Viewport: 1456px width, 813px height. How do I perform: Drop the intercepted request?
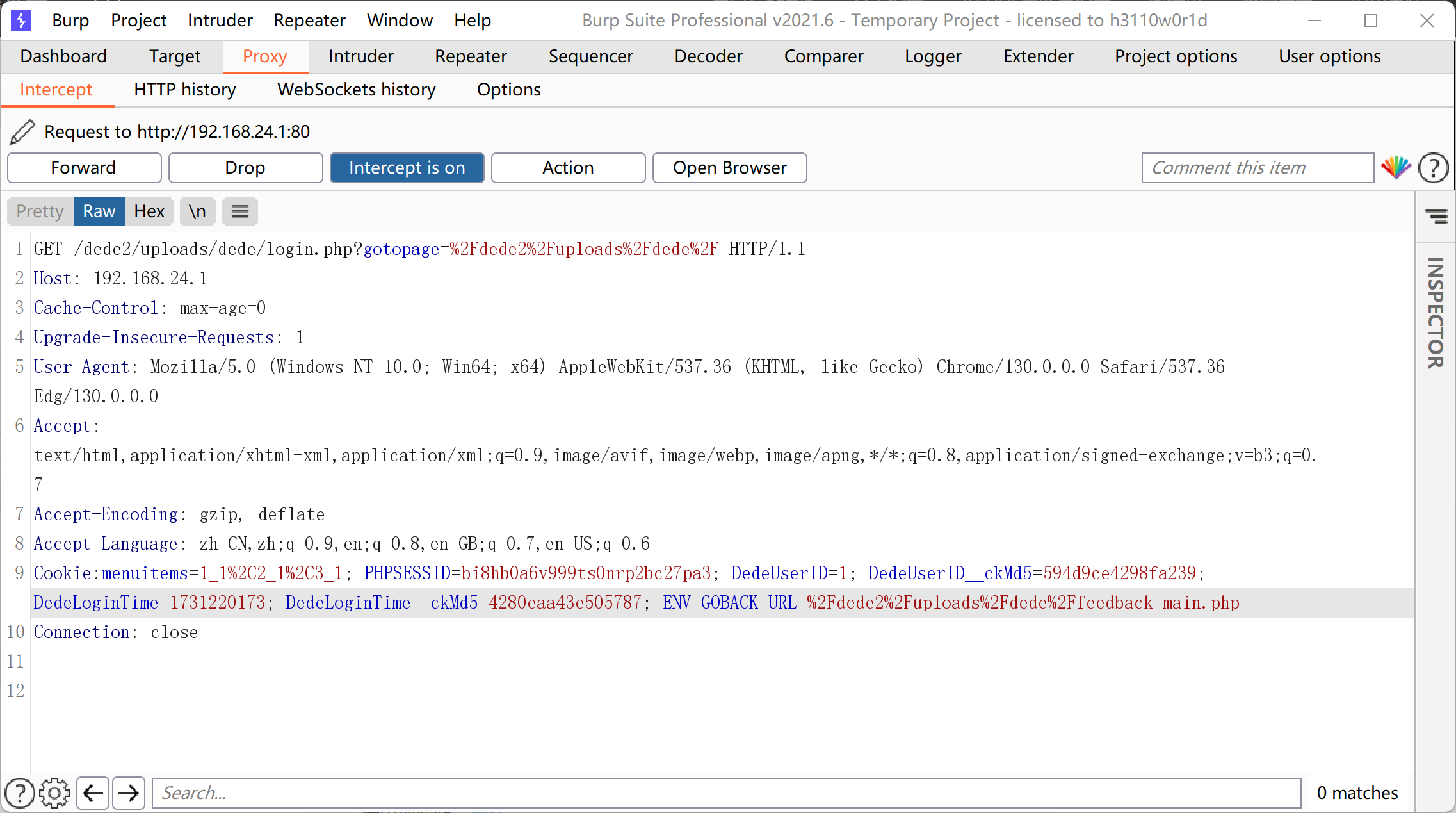[x=245, y=168]
